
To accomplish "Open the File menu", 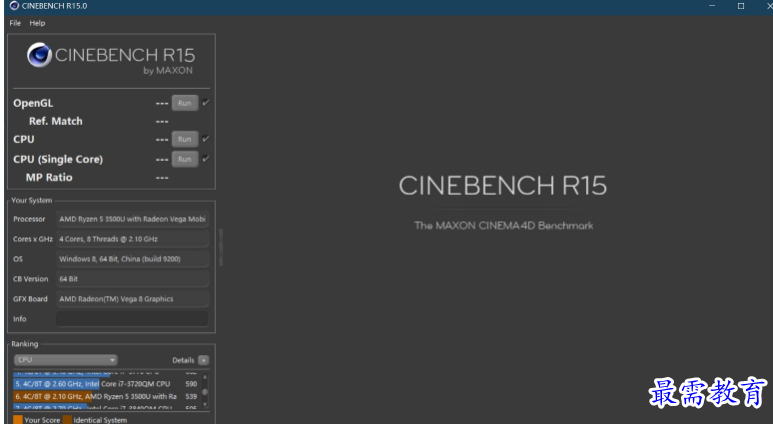I will pos(15,23).
